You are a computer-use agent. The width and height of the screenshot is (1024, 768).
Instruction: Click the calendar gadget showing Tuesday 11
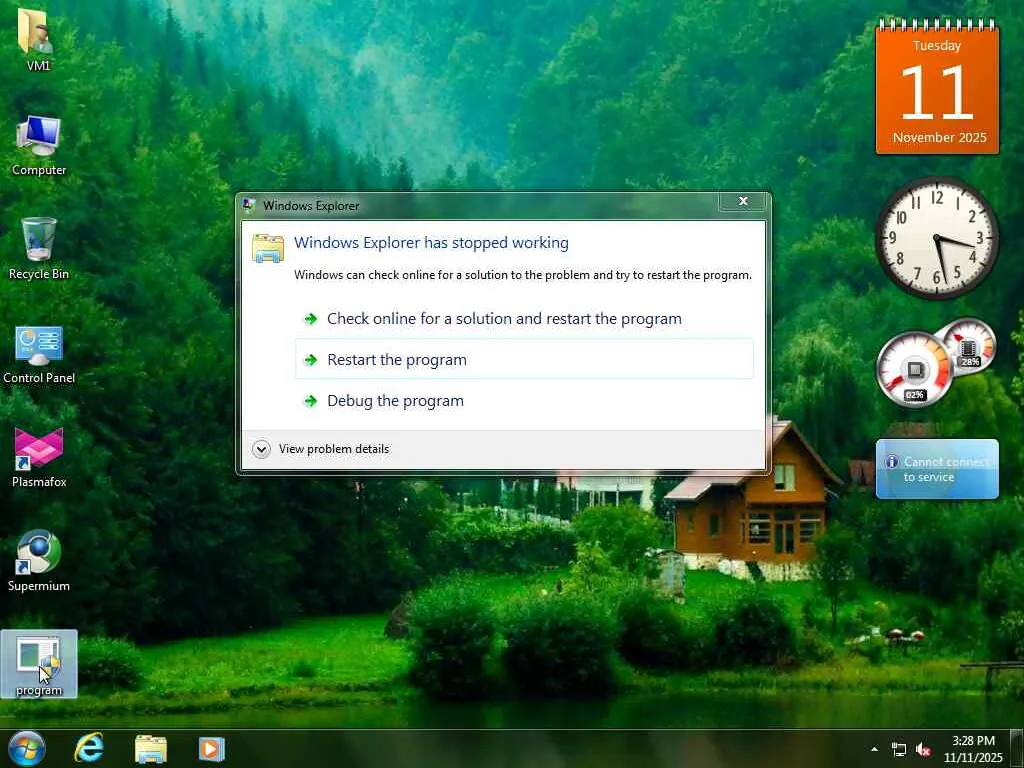[x=937, y=87]
